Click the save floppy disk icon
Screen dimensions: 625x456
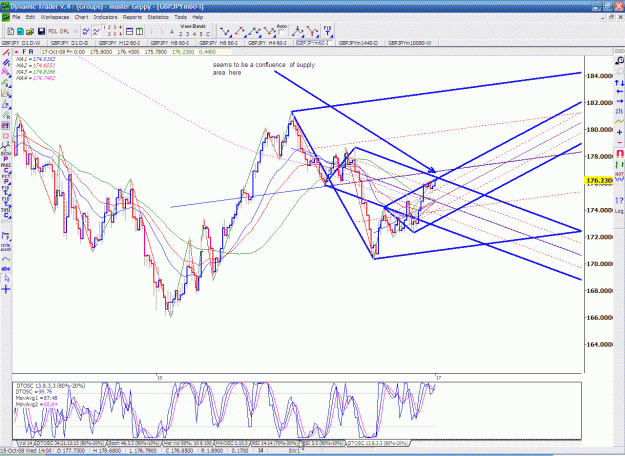[41, 31]
